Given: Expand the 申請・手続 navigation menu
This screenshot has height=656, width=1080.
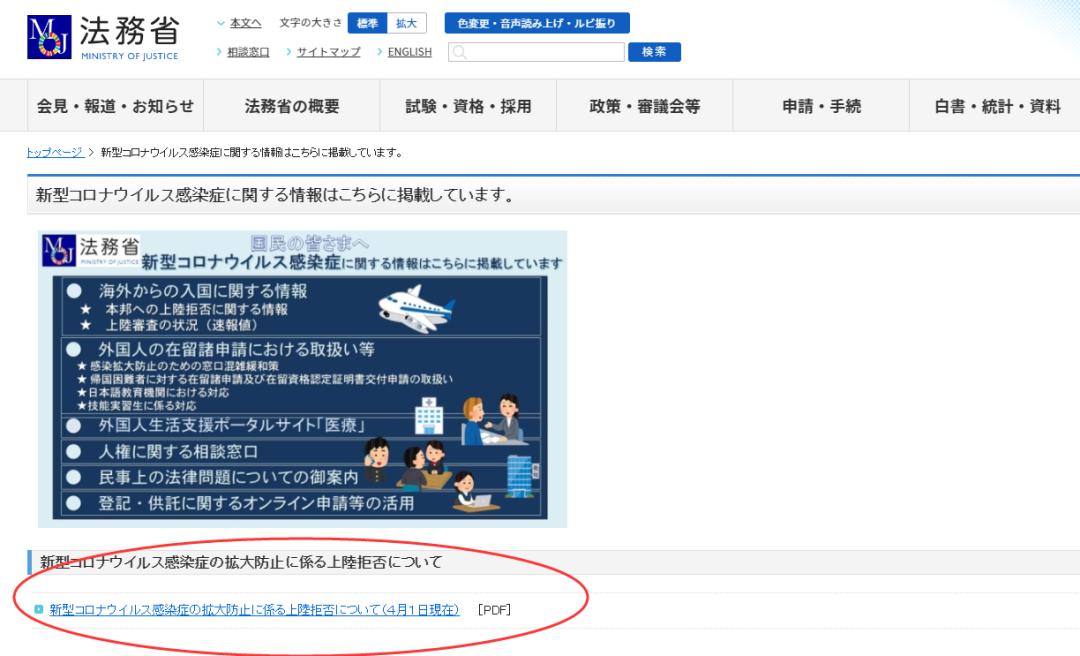Looking at the screenshot, I should pyautogui.click(x=821, y=106).
